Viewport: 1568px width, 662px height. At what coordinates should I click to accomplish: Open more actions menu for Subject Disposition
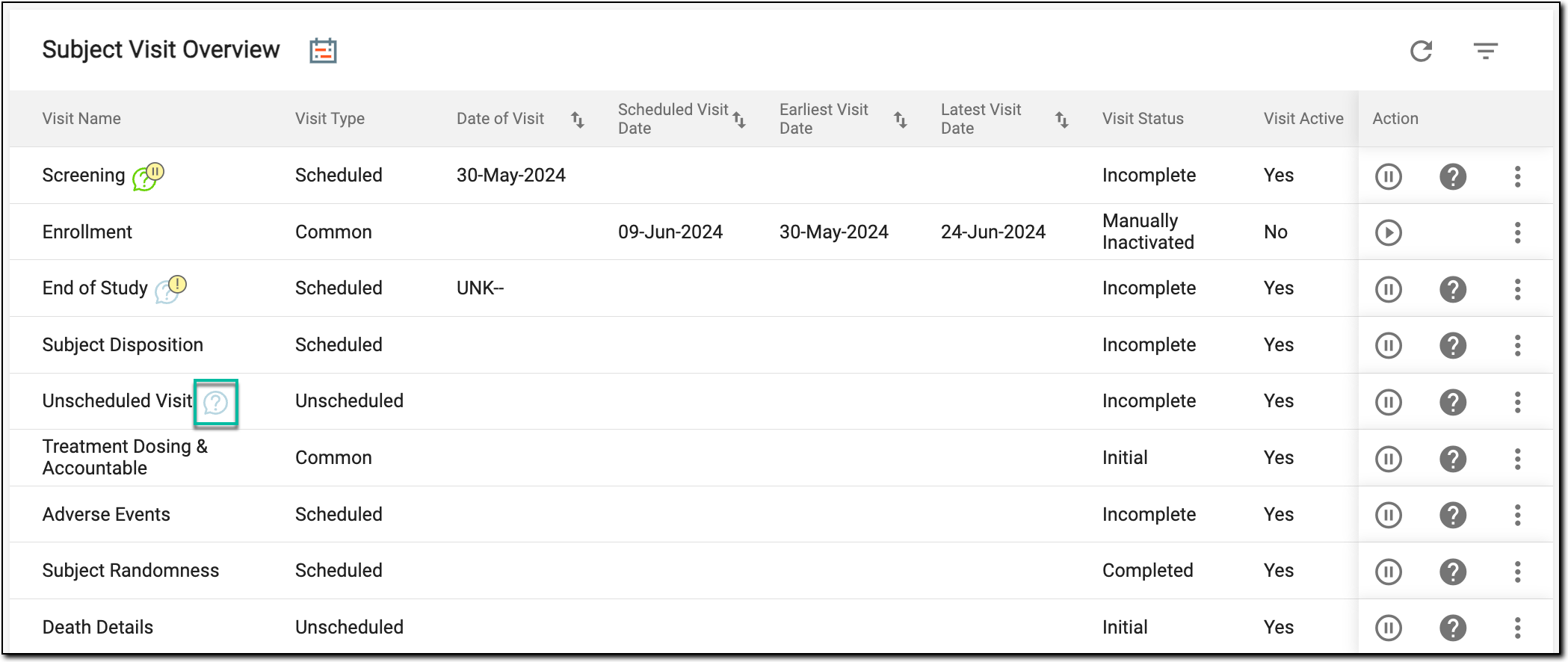pyautogui.click(x=1517, y=345)
